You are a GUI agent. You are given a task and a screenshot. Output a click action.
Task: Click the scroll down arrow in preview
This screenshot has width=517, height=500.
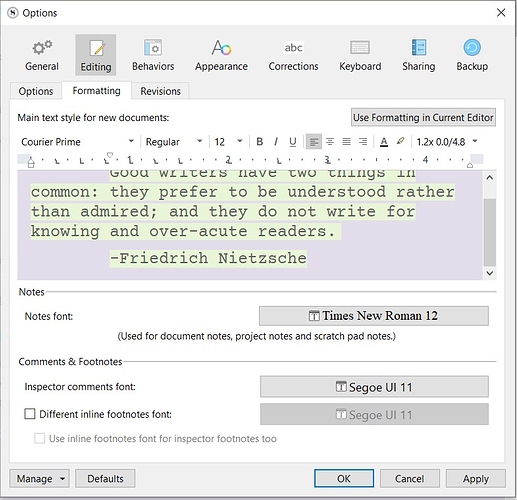490,273
